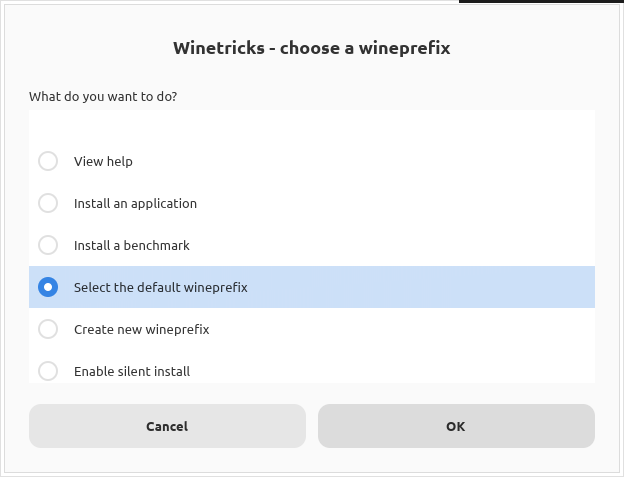This screenshot has height=477, width=624.
Task: Click the blank header row above View help
Action: (x=311, y=126)
